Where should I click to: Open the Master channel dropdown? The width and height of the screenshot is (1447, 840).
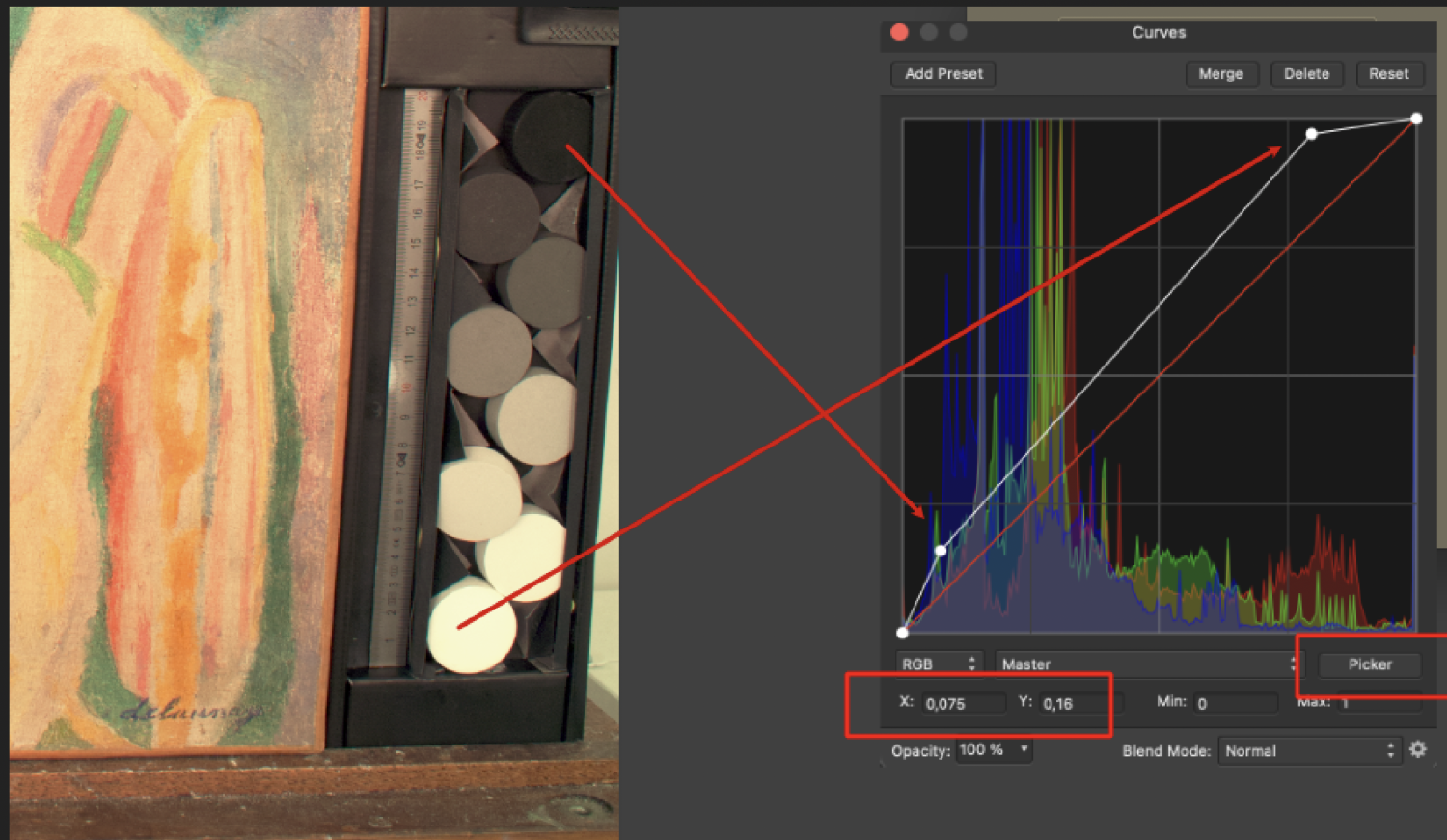pyautogui.click(x=1109, y=664)
